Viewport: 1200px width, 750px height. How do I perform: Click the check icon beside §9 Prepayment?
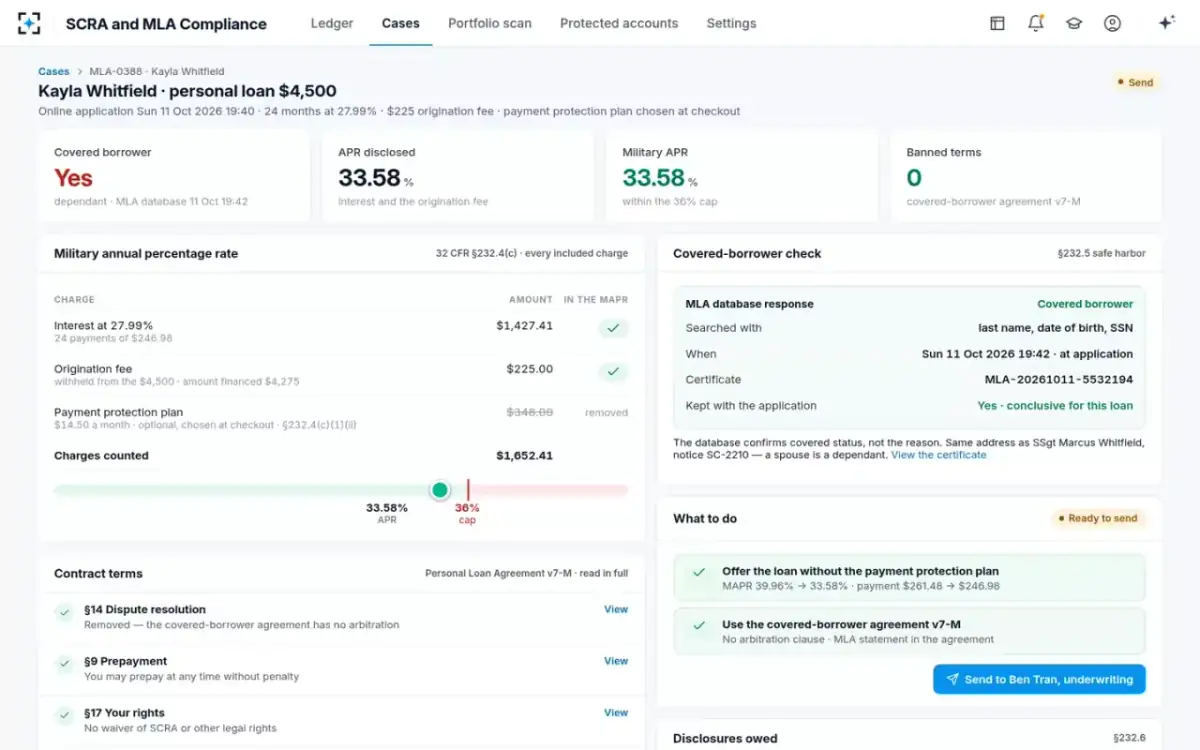(64, 664)
